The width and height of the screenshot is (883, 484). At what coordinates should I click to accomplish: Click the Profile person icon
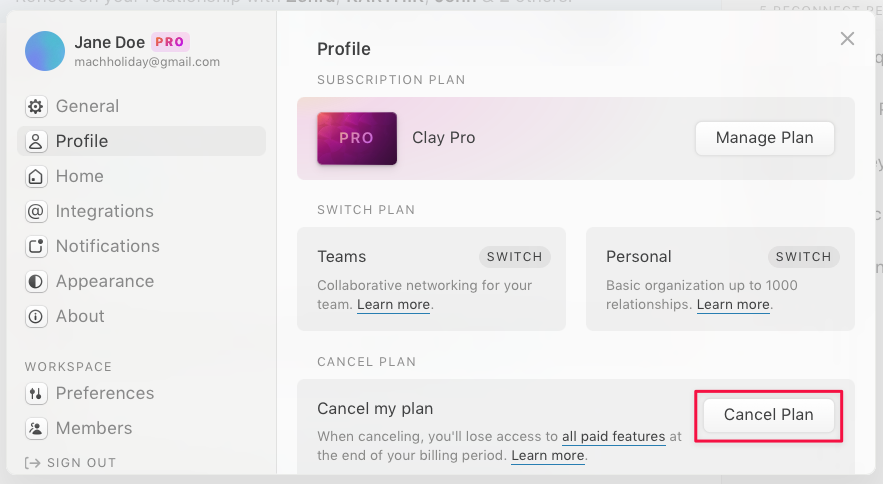(x=36, y=142)
